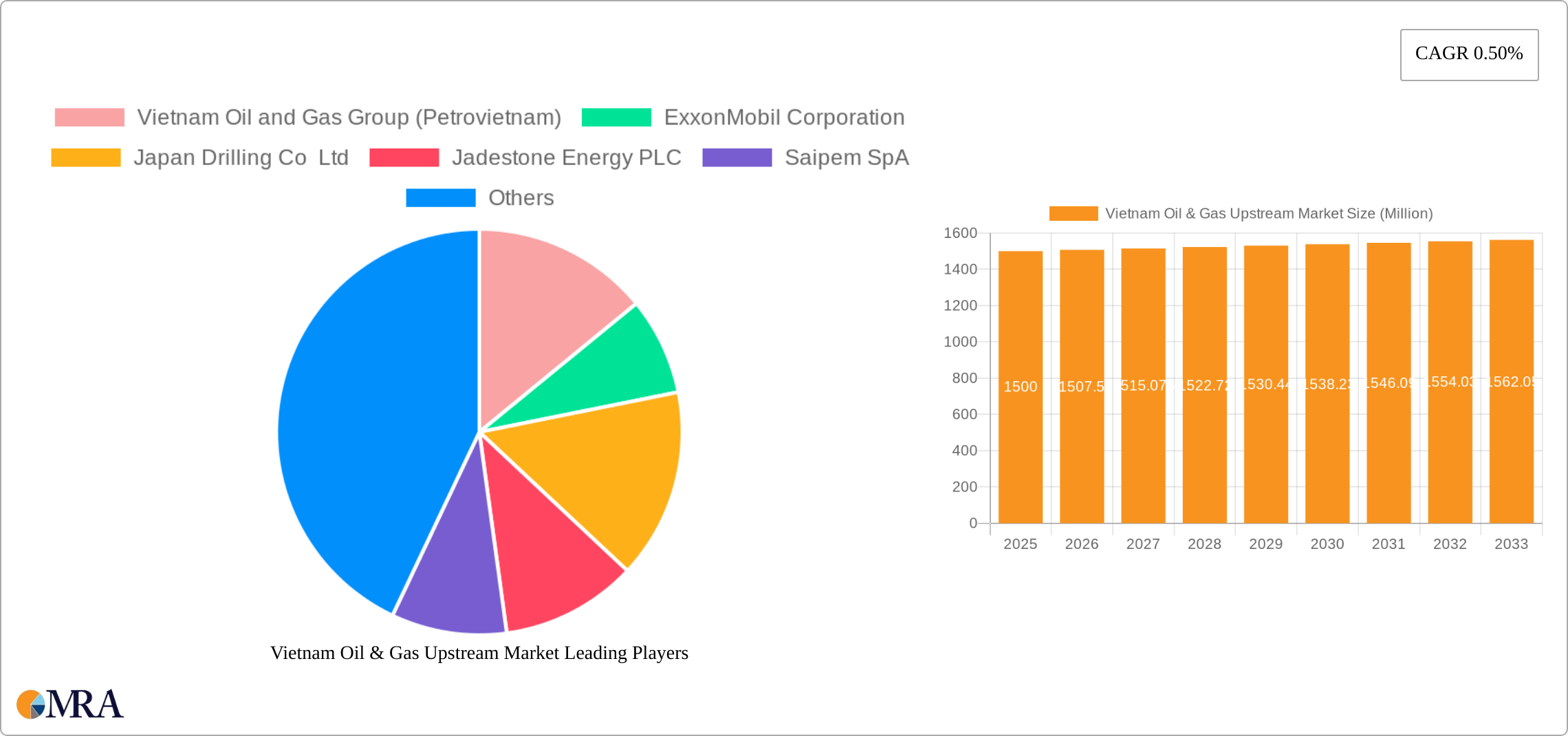Click the 2029 x-axis label
Viewport: 1568px width, 736px height.
coord(1266,544)
